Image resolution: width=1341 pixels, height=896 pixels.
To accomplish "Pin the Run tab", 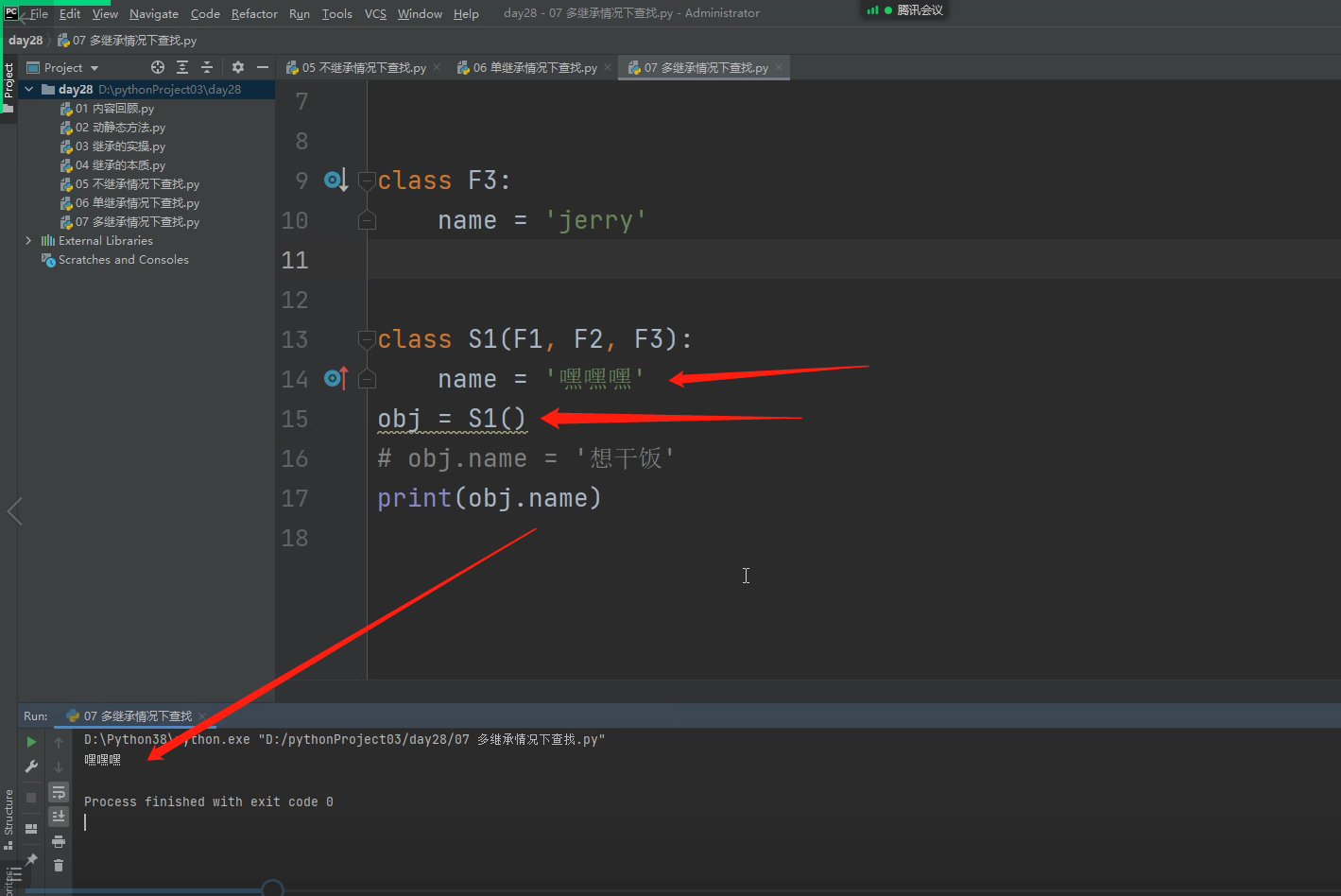I will click(x=31, y=859).
